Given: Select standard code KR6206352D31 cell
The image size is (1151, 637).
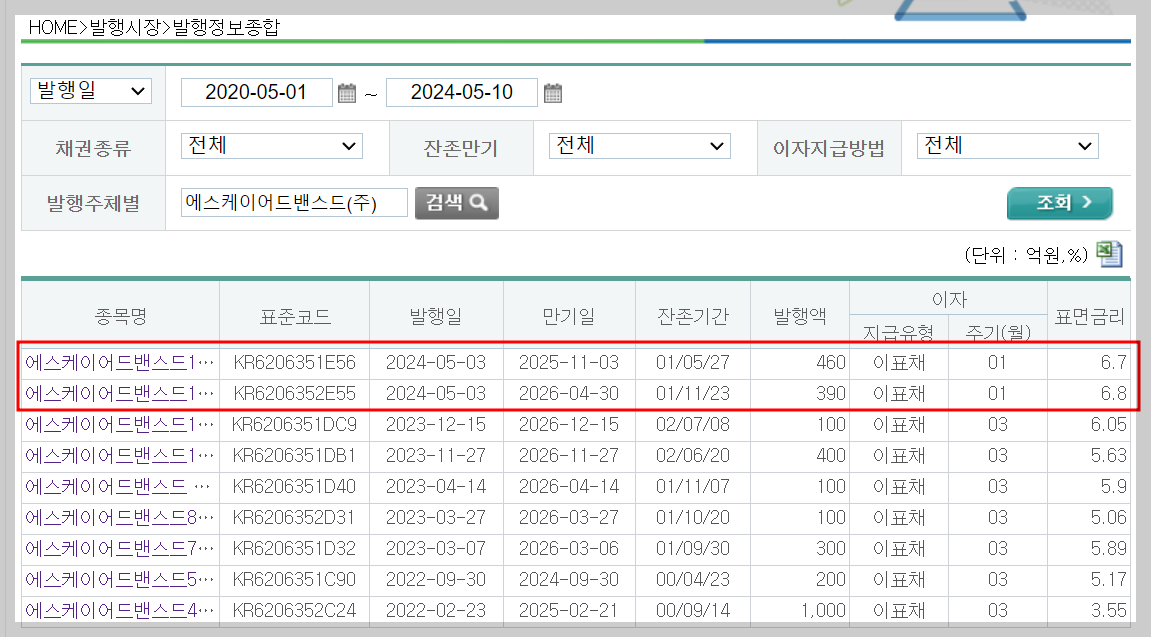Looking at the screenshot, I should pyautogui.click(x=294, y=517).
